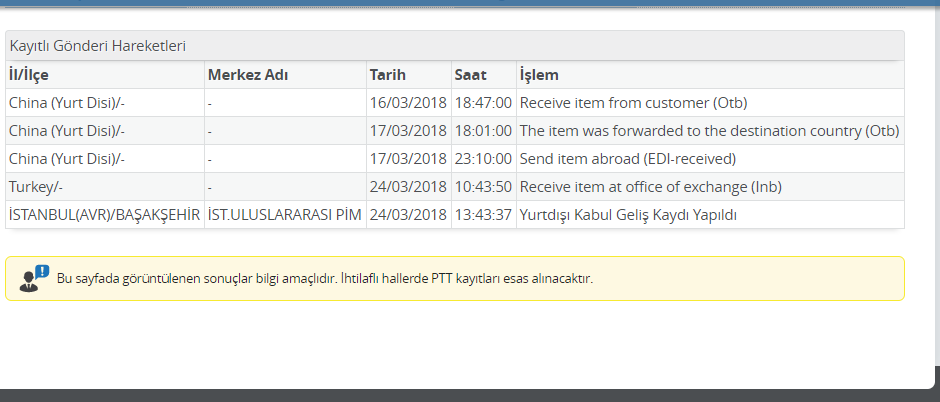Click the Tarih column header
Image resolution: width=940 pixels, height=402 pixels.
coord(409,75)
